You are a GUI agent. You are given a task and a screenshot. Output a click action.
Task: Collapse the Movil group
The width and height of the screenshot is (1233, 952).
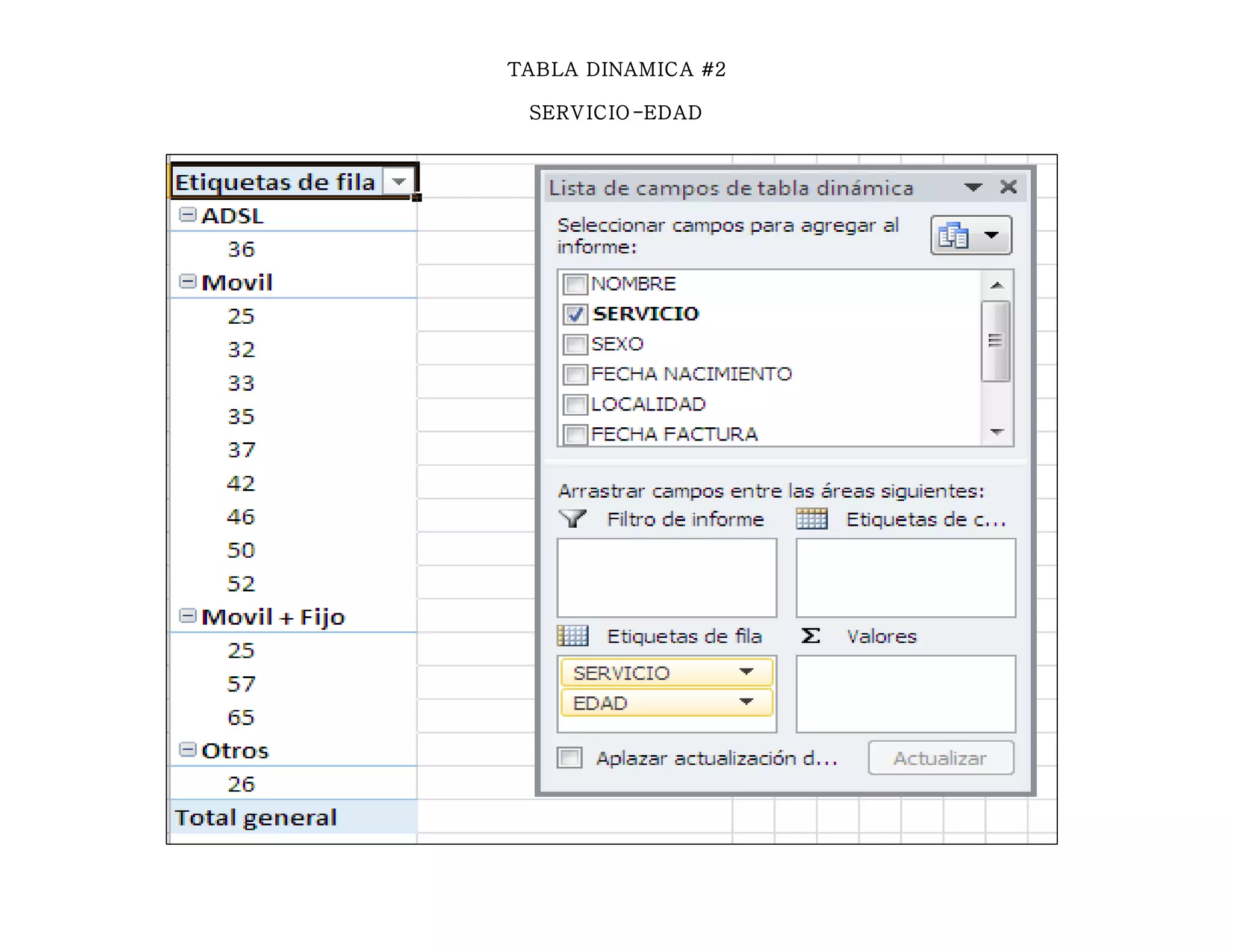[x=188, y=282]
